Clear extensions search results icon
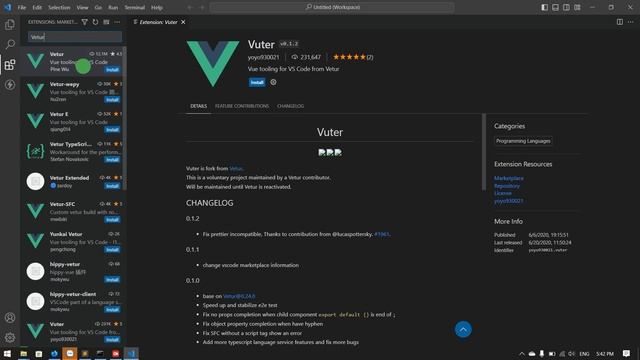This screenshot has width=640, height=360. pyautogui.click(x=106, y=22)
